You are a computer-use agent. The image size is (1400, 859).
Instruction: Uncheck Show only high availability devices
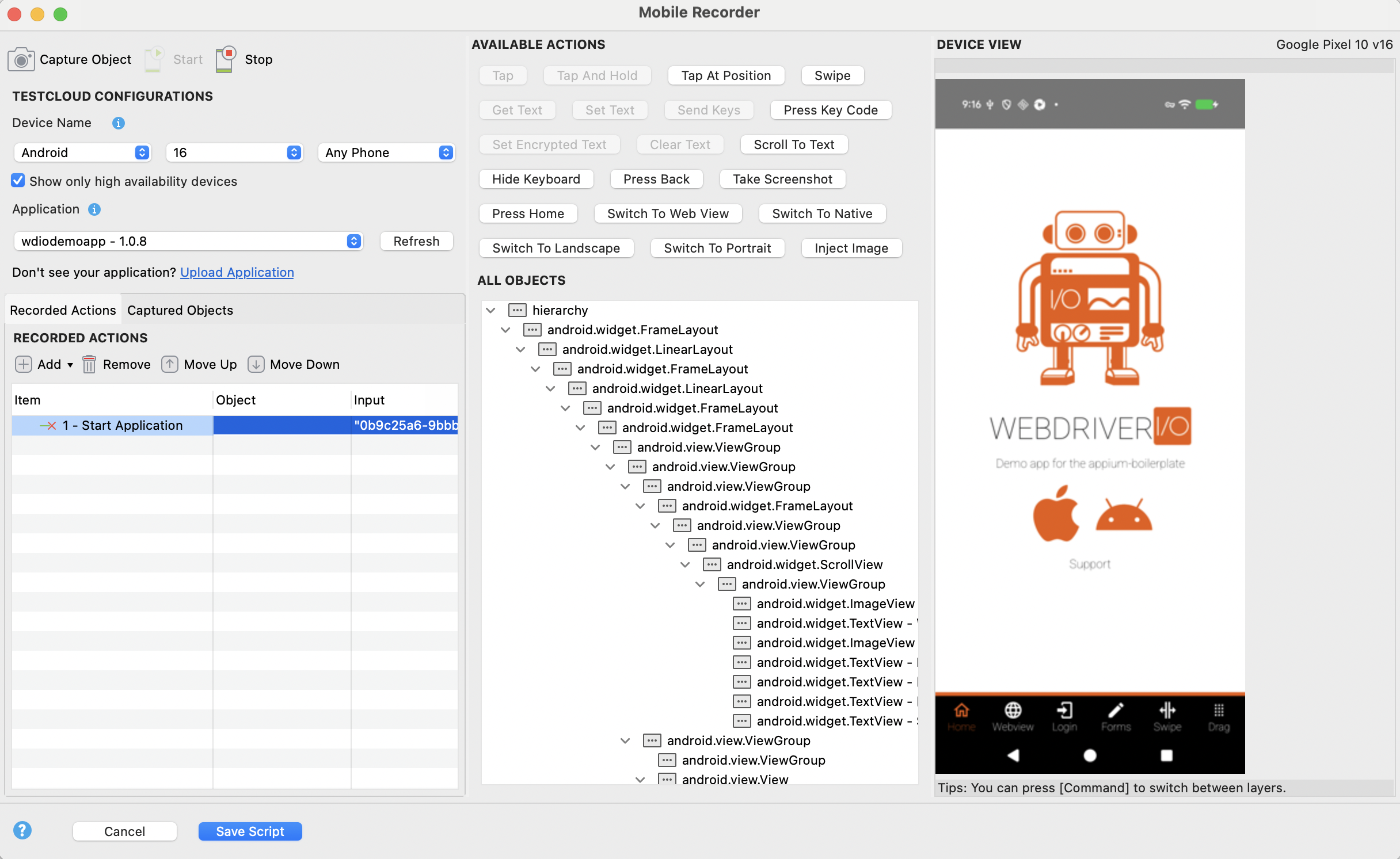pos(18,180)
